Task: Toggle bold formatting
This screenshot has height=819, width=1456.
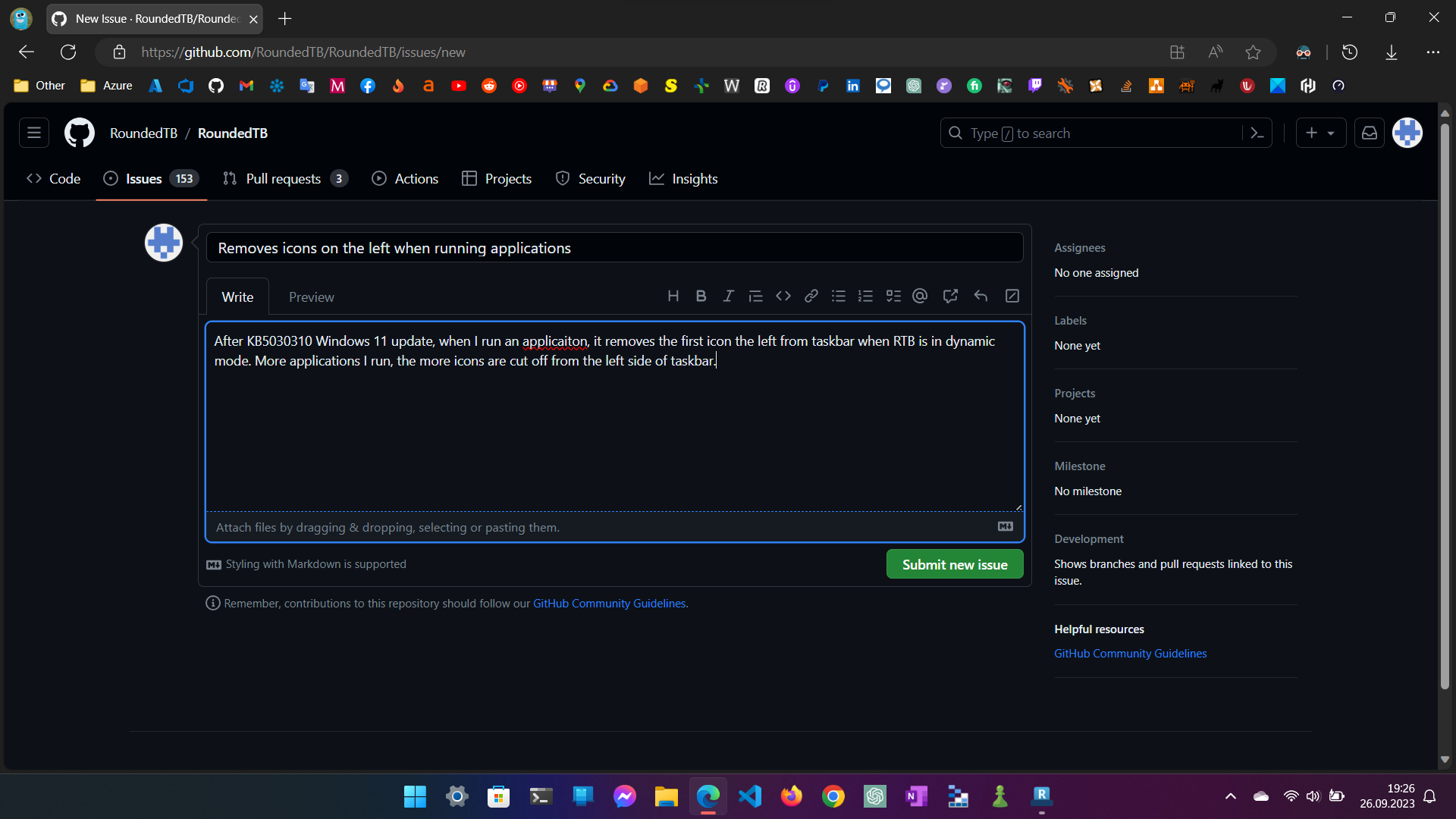Action: point(701,296)
